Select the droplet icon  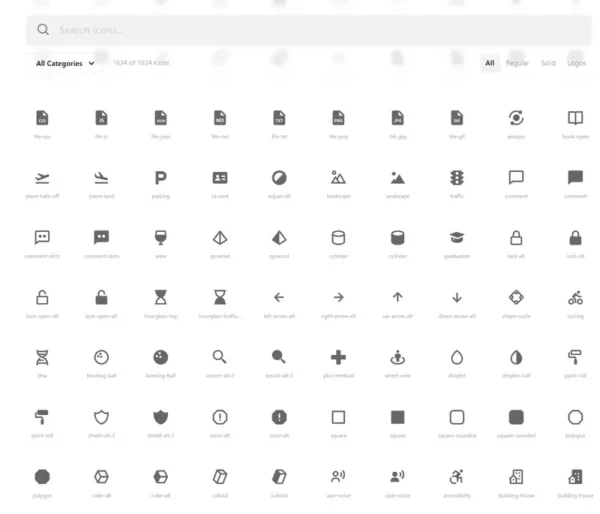[457, 357]
